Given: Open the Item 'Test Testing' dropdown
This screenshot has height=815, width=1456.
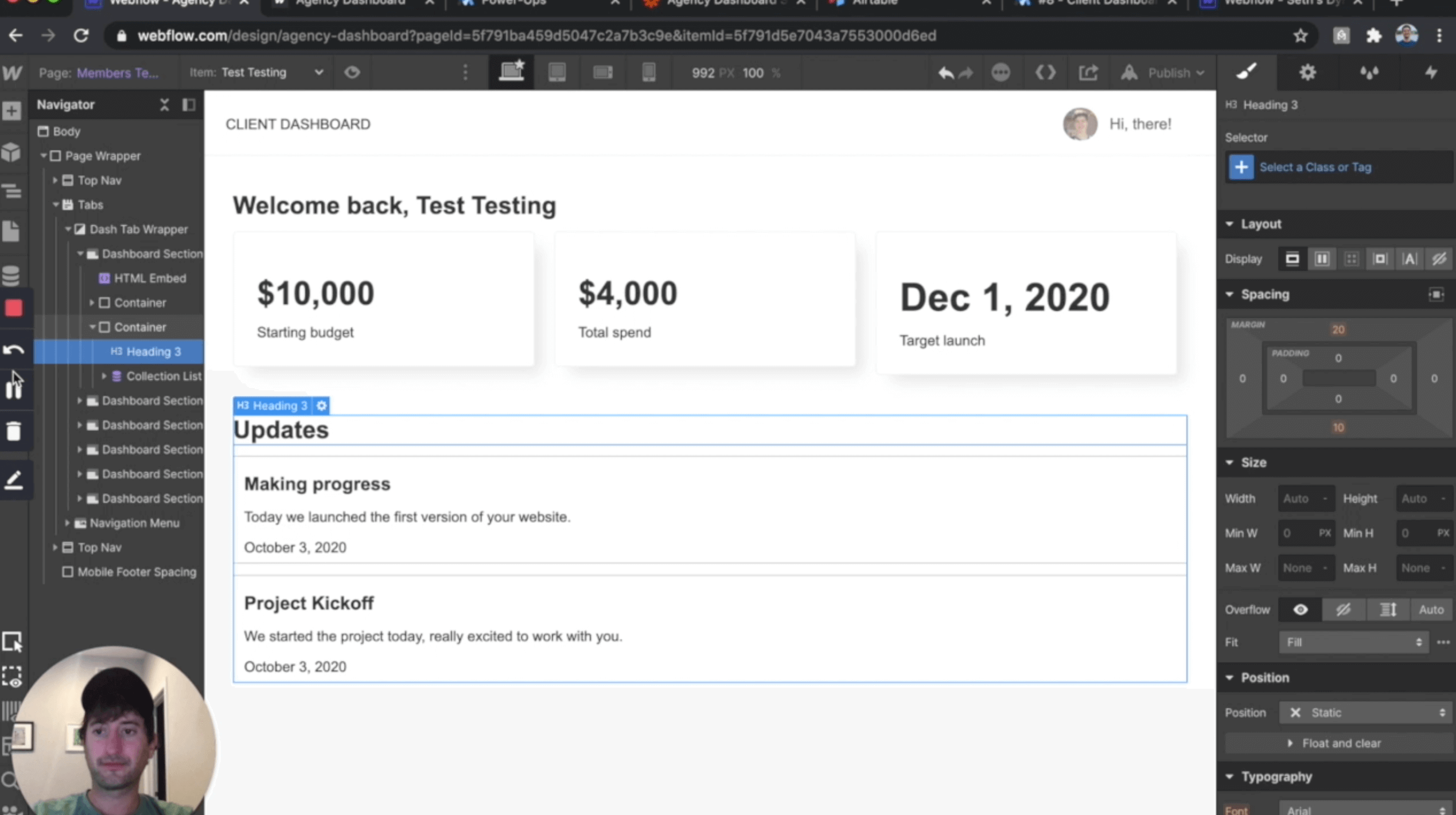Looking at the screenshot, I should coord(319,72).
